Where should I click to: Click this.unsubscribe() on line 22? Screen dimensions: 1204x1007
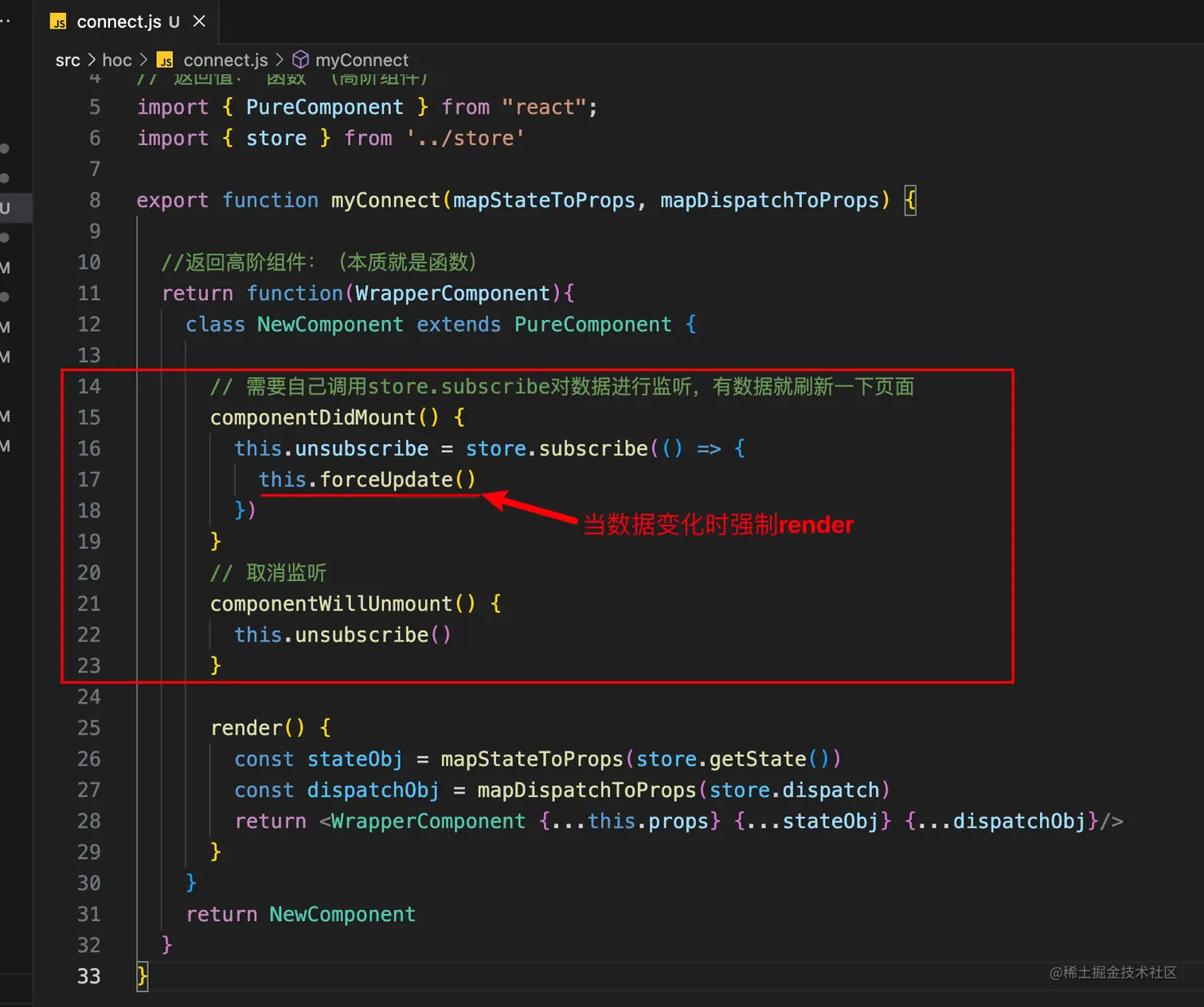pos(342,634)
